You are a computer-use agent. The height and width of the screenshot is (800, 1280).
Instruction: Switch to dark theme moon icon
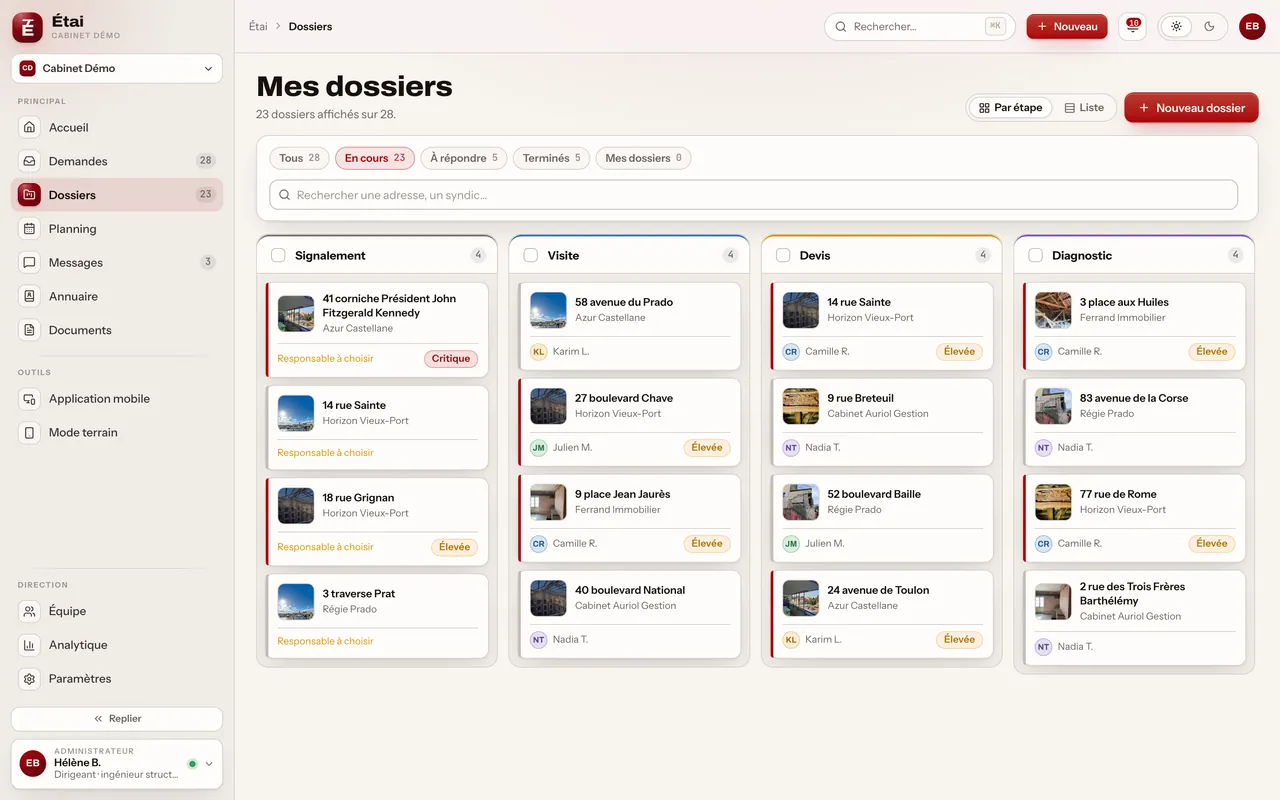tap(1209, 27)
